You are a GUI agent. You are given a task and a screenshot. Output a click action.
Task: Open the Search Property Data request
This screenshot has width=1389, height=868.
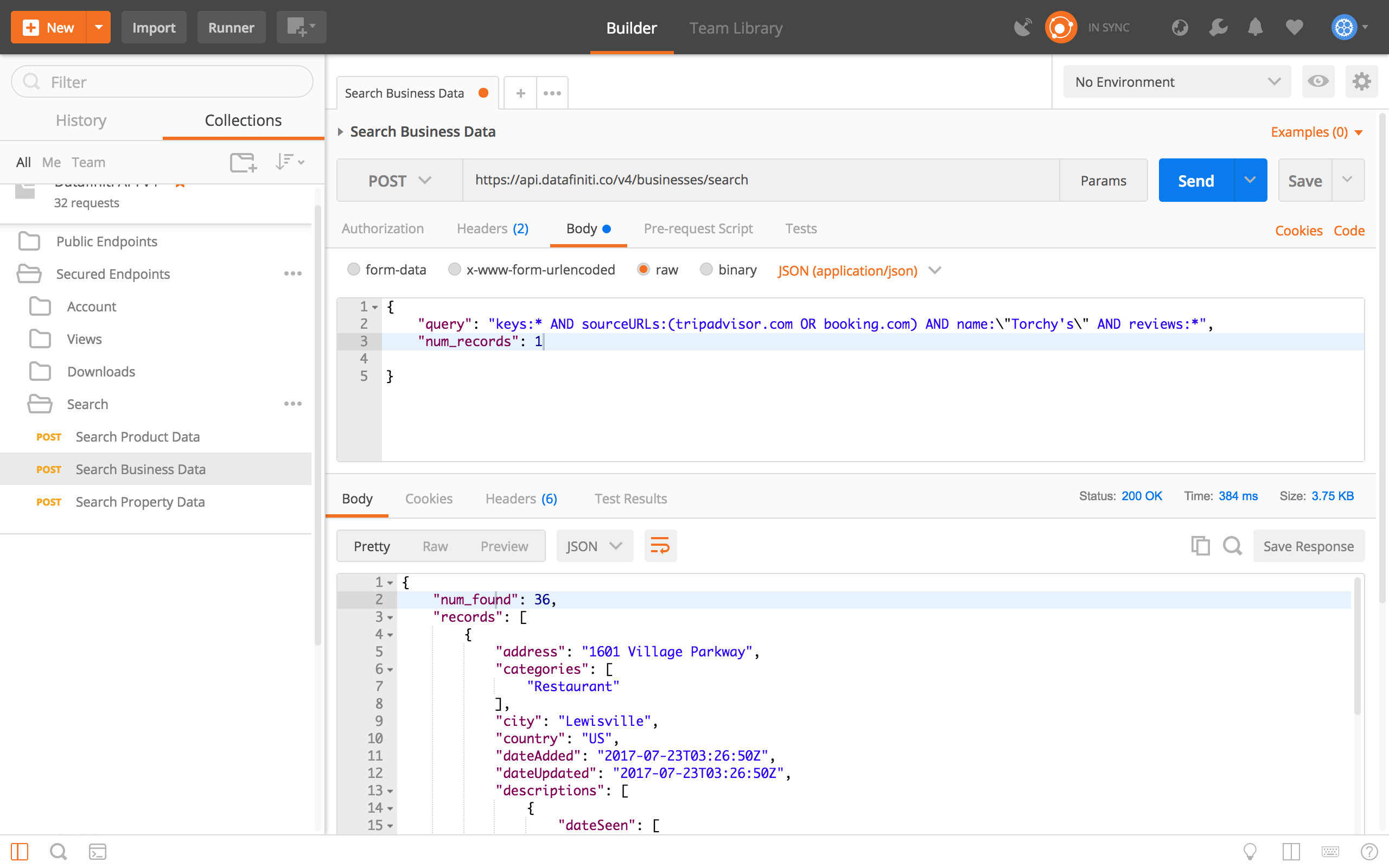pos(139,502)
